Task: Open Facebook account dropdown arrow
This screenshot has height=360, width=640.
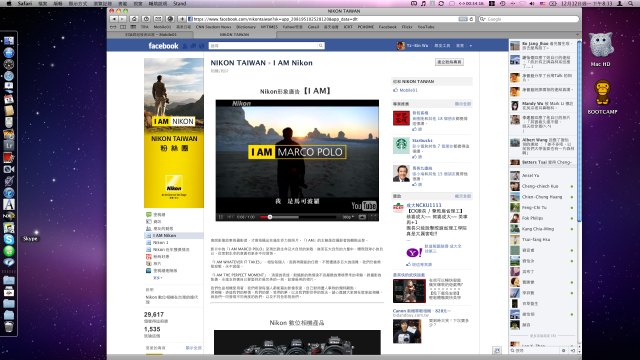Action: [471, 46]
